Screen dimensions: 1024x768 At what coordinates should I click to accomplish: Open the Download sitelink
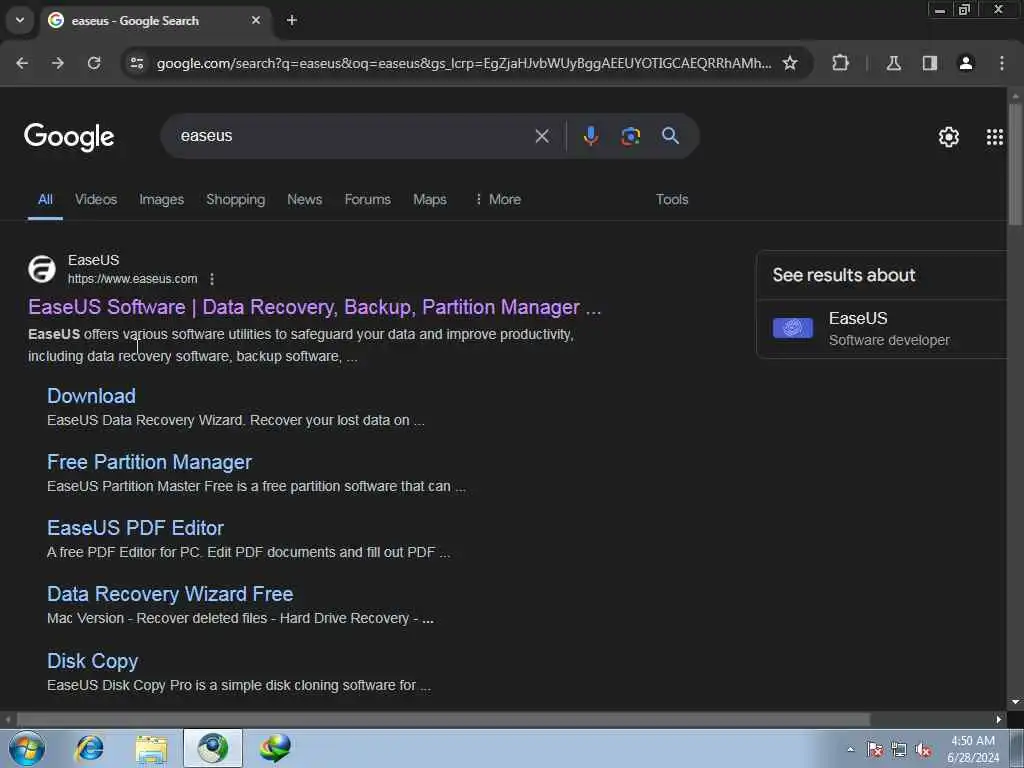tap(91, 396)
